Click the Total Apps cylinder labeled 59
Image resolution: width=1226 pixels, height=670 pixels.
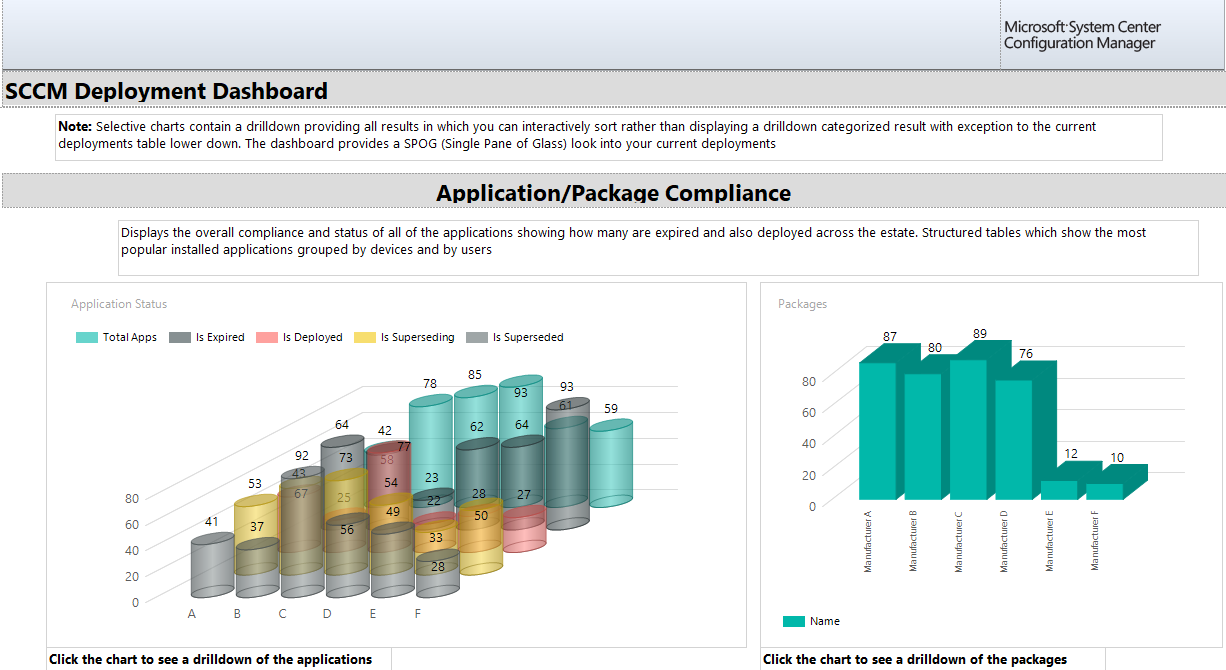click(611, 464)
